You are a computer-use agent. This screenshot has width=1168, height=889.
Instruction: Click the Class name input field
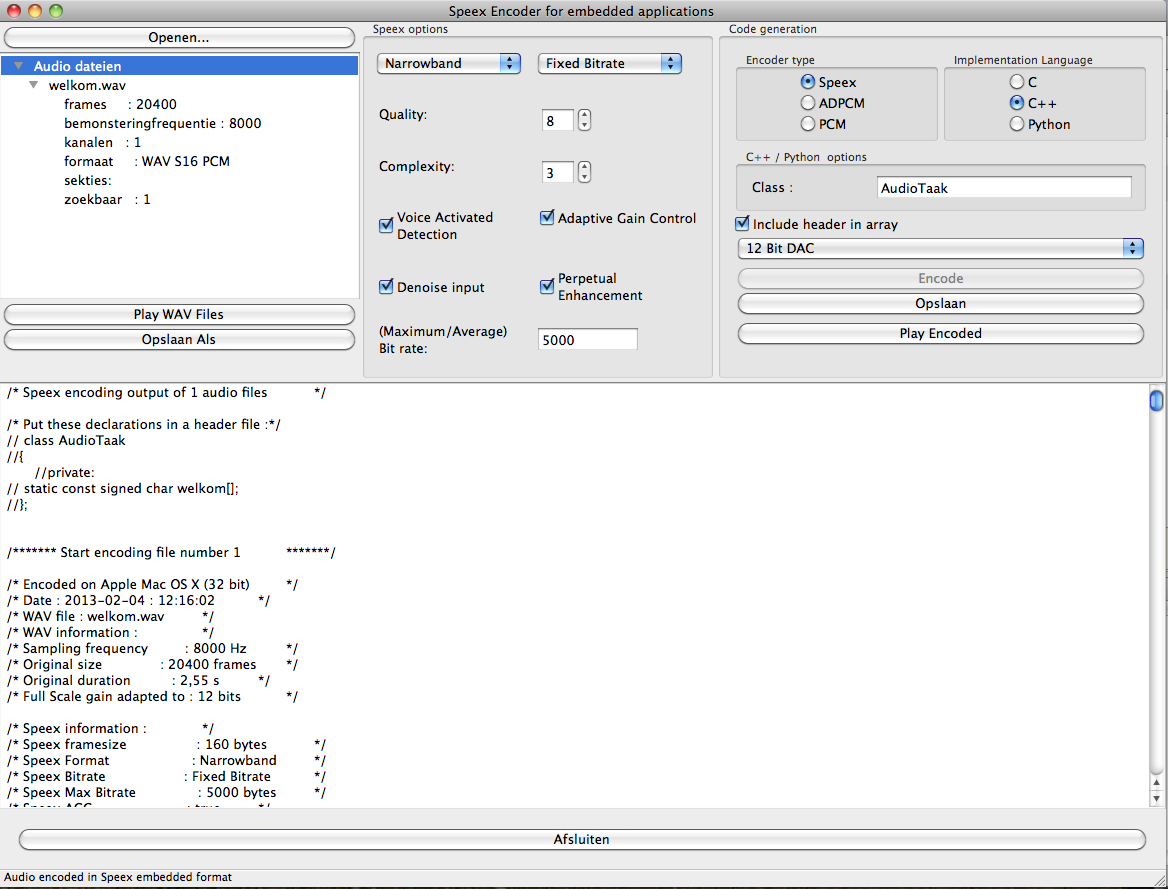(x=1004, y=188)
